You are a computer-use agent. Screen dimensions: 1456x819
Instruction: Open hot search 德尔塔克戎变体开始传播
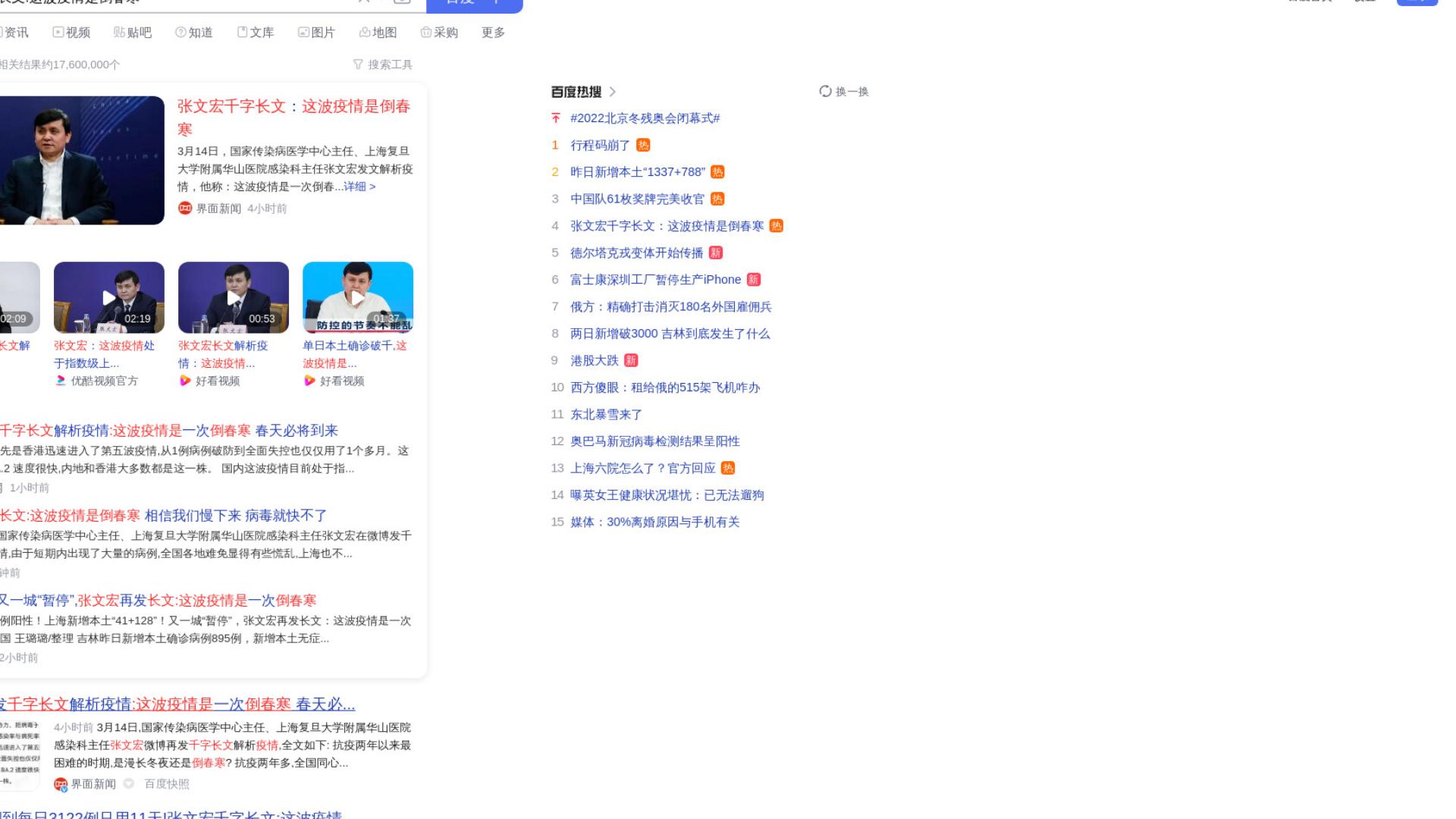(637, 253)
